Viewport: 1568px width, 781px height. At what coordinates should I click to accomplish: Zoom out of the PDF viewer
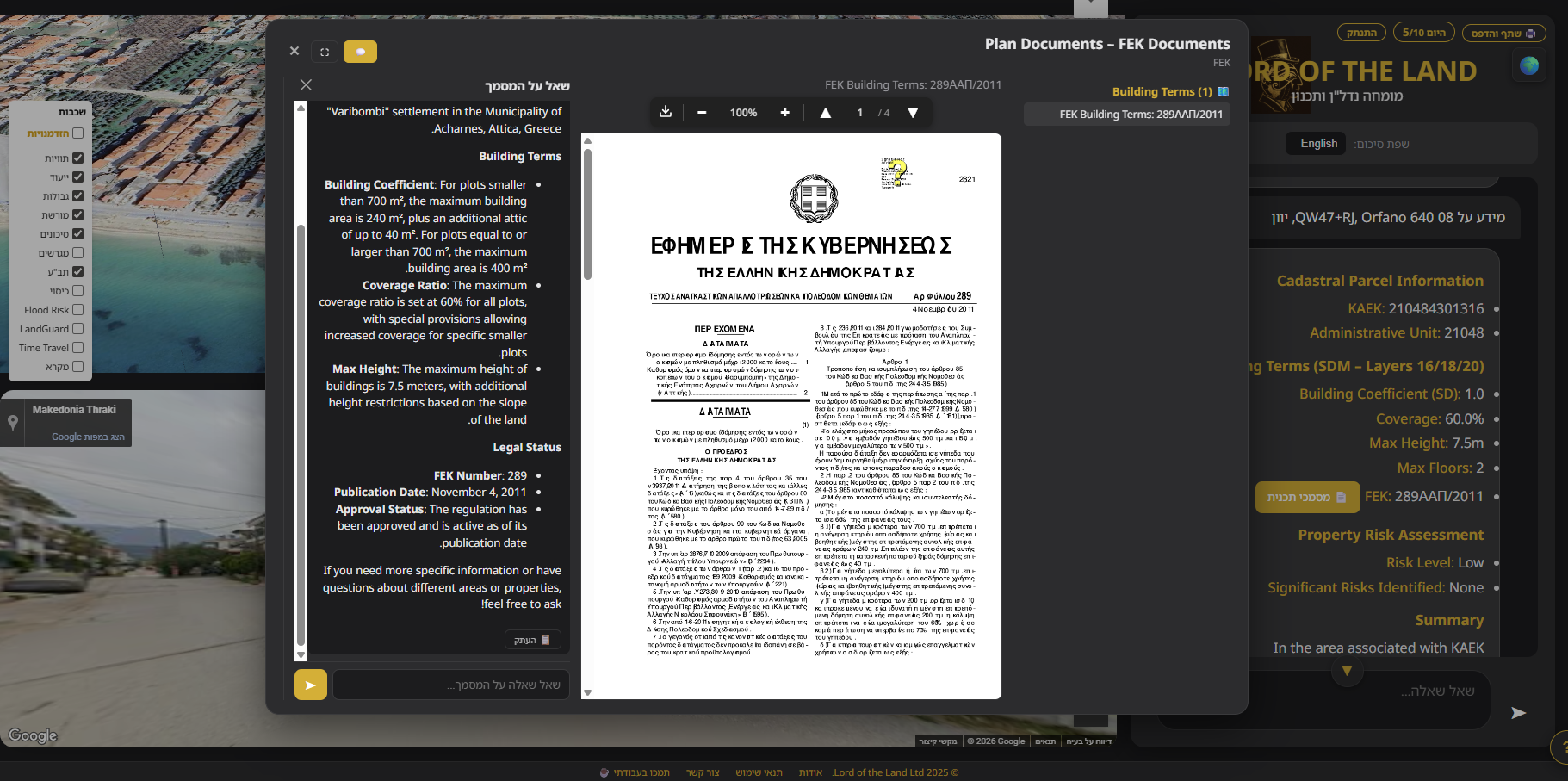click(702, 112)
